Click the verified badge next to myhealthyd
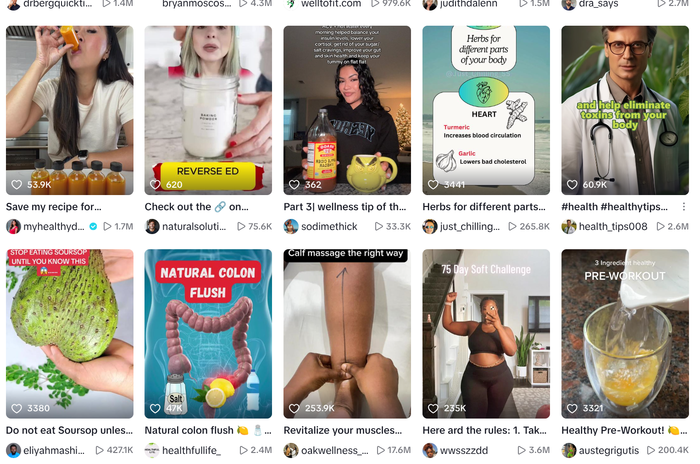The height and width of the screenshot is (464, 700). click(x=93, y=226)
